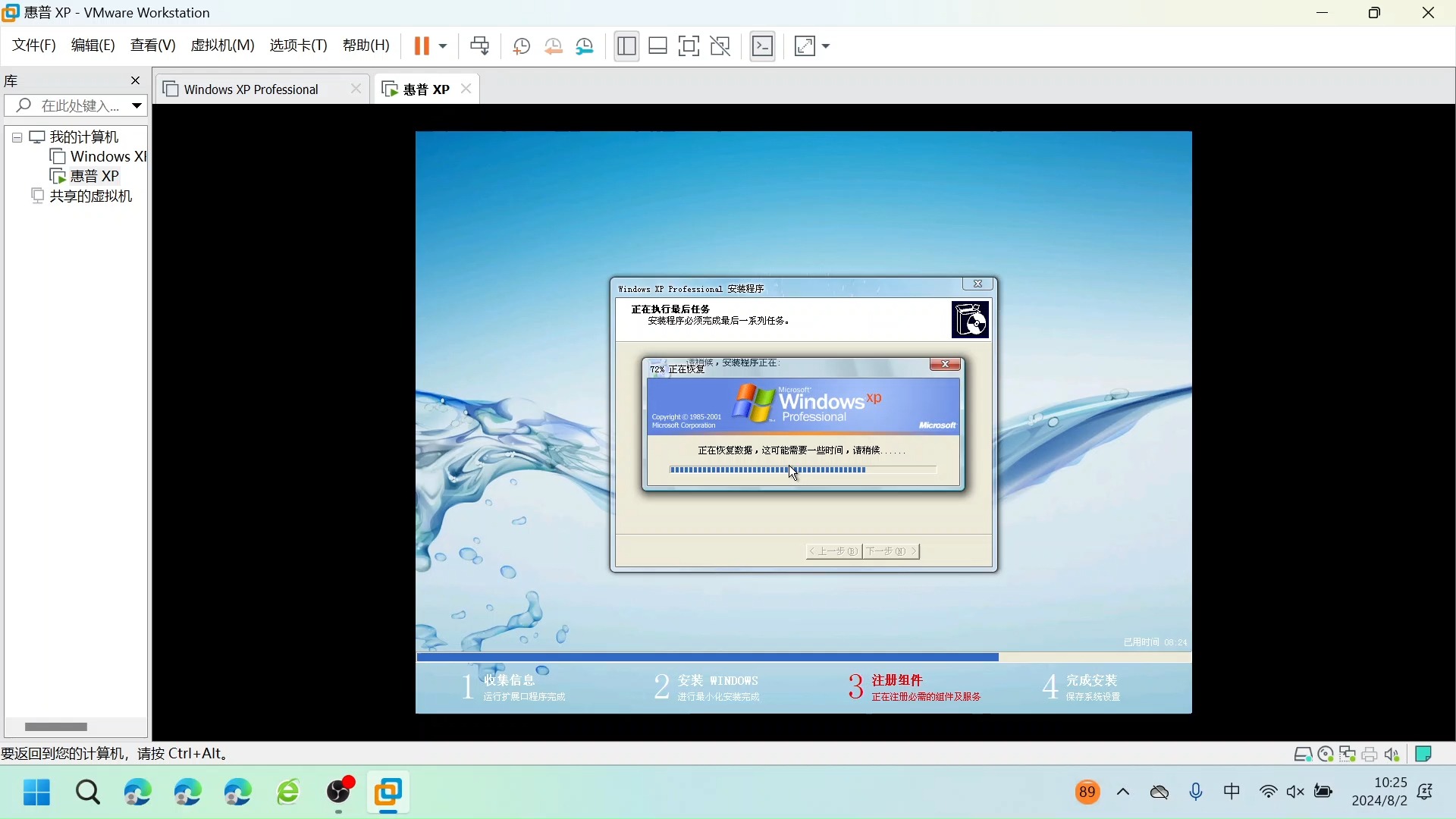The width and height of the screenshot is (1456, 819).
Task: Expand the stretch display dropdown arrow
Action: point(826,46)
